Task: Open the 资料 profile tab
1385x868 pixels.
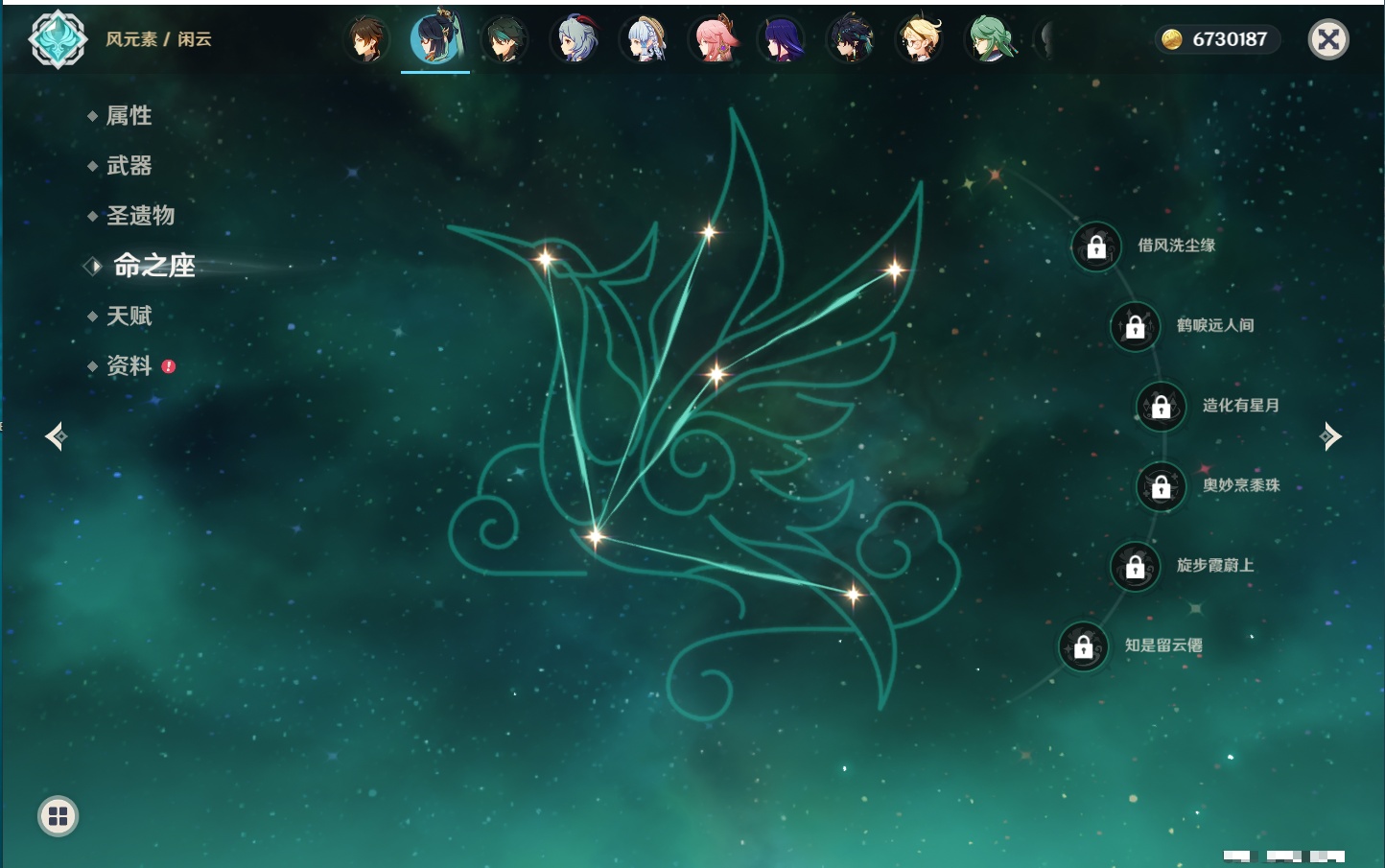Action: click(x=129, y=365)
